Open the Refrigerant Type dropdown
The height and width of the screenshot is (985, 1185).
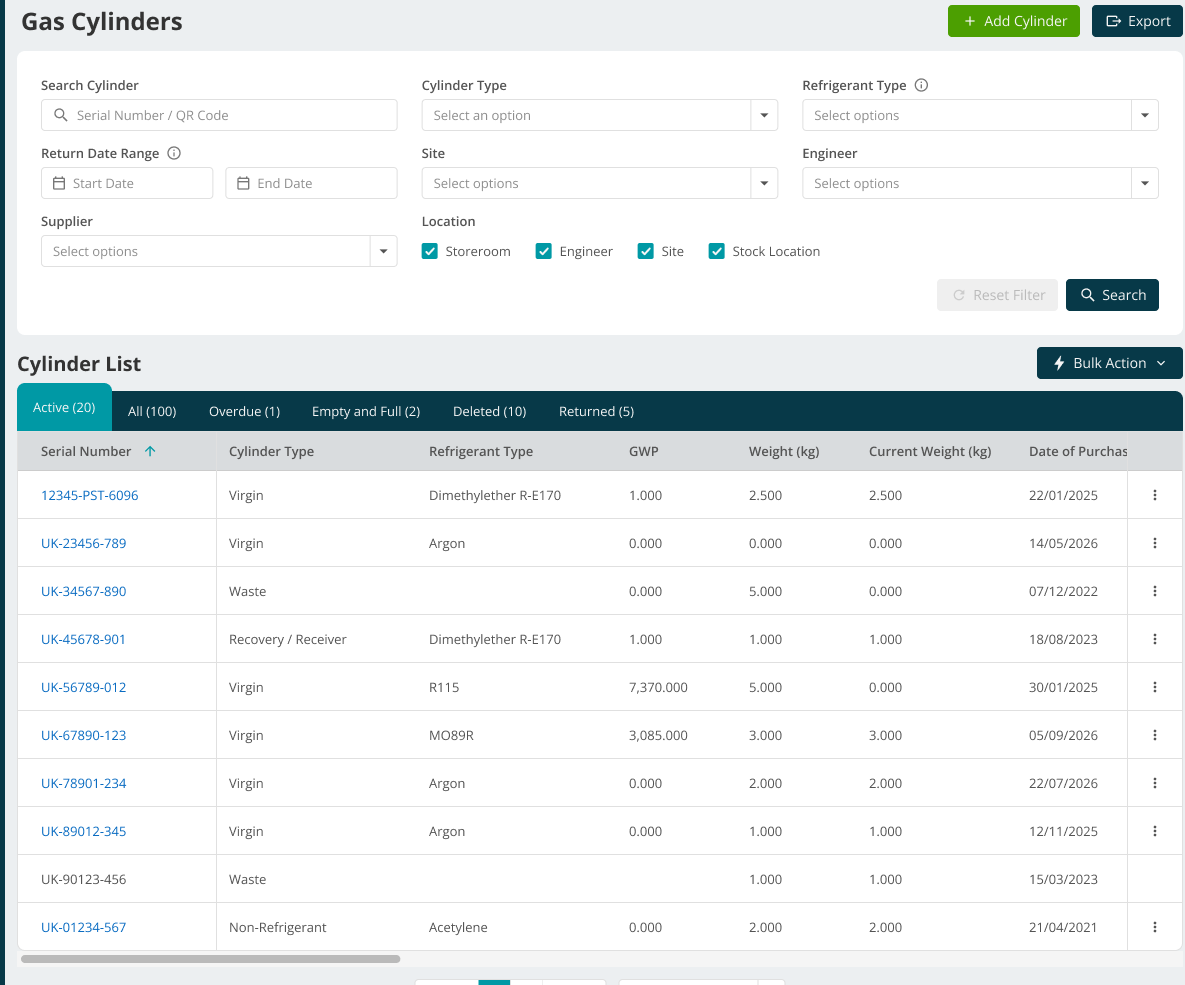coord(980,115)
